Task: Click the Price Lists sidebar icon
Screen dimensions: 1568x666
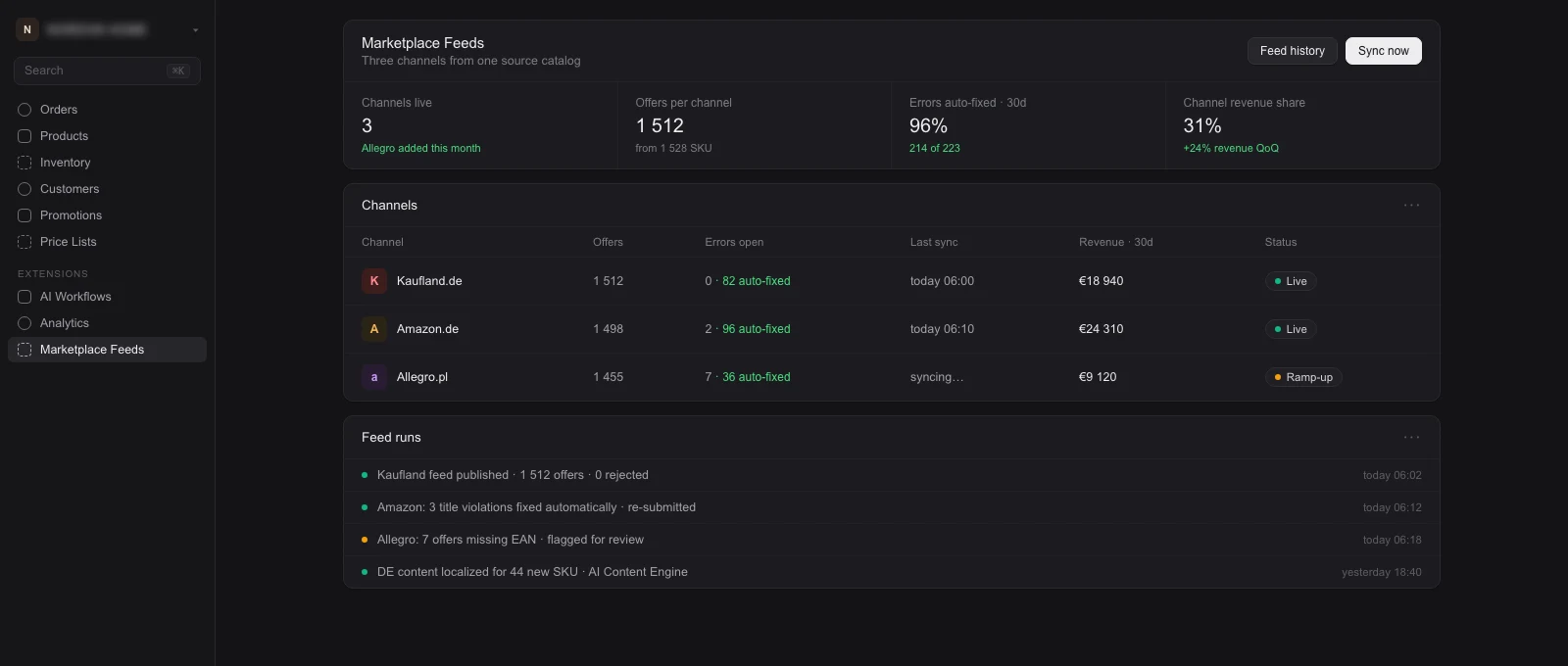Action: click(x=24, y=242)
